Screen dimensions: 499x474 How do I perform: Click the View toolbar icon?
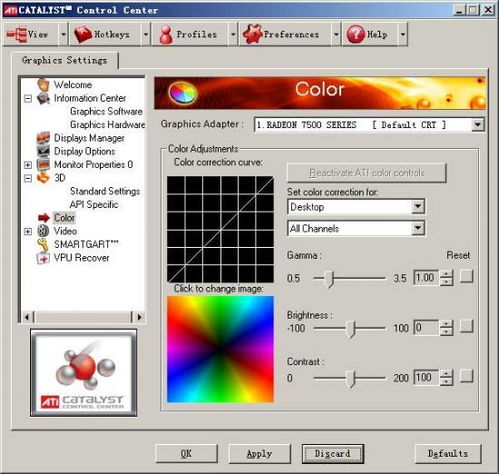coord(17,34)
